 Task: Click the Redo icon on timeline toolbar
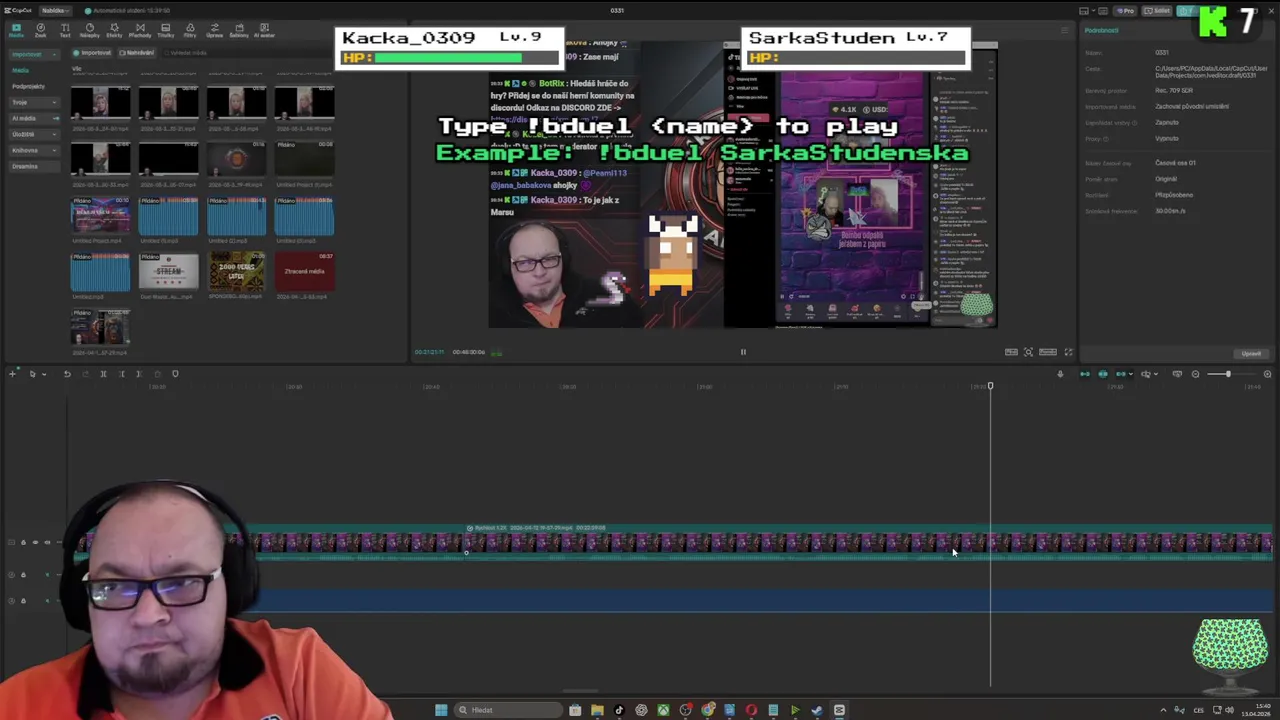click(85, 374)
